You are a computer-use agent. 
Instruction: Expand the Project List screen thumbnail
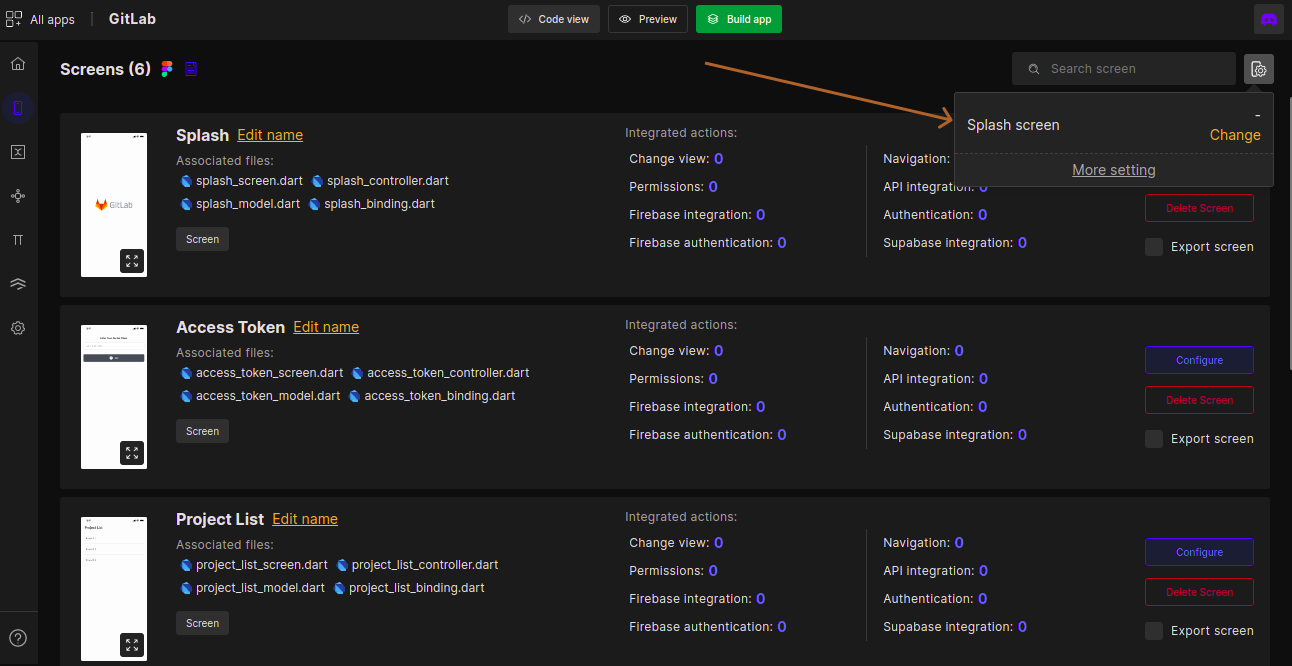point(131,645)
